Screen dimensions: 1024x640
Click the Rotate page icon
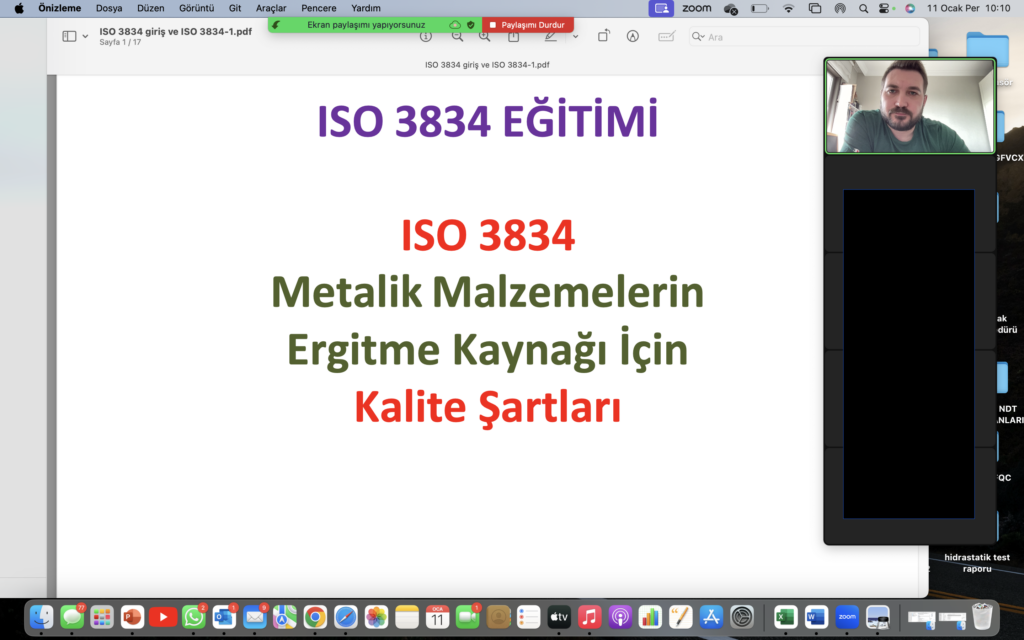click(604, 36)
